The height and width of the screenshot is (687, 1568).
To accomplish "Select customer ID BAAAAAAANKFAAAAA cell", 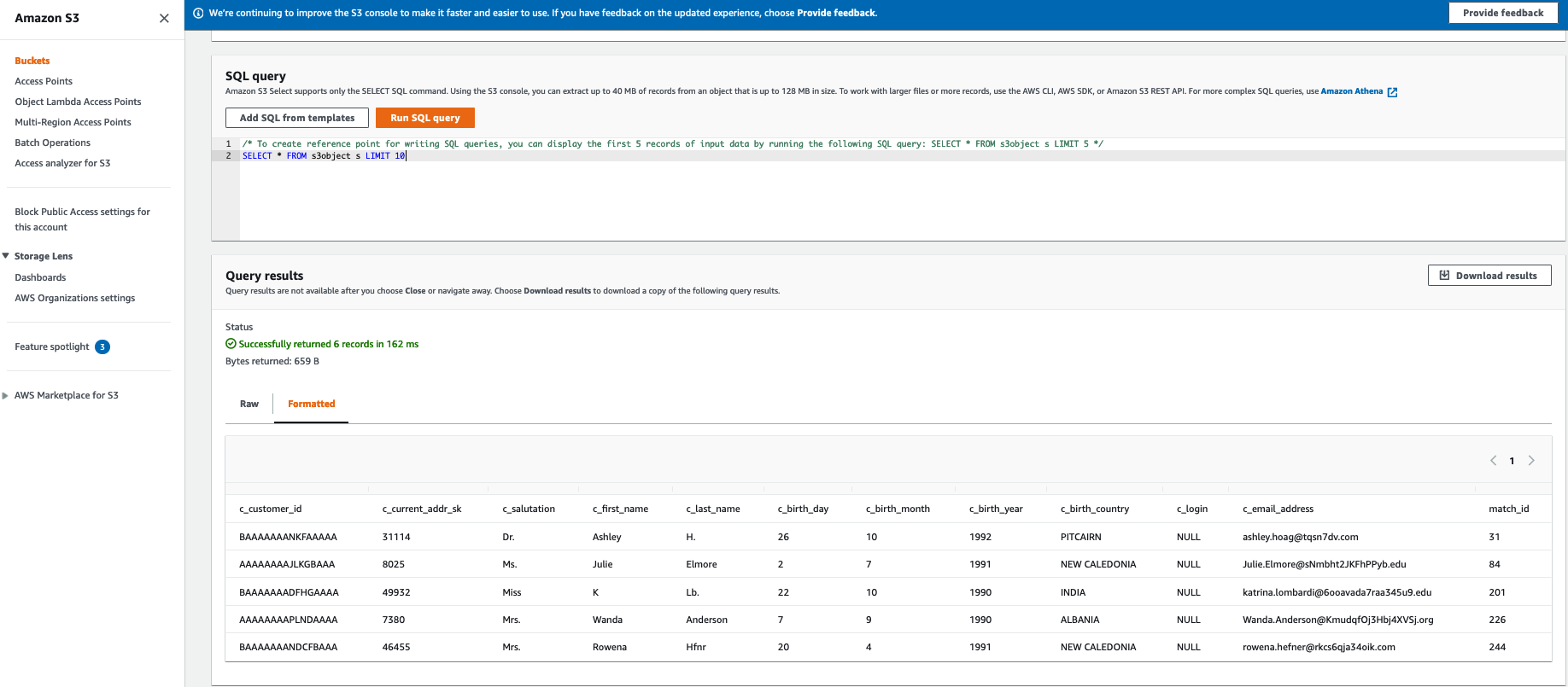I will pyautogui.click(x=288, y=537).
